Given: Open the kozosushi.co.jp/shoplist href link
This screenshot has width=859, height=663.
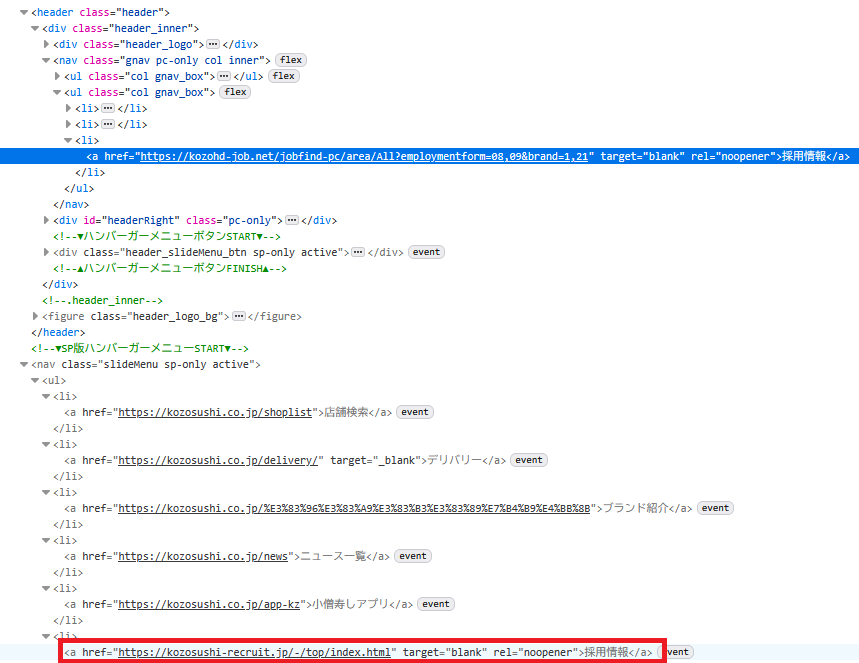Looking at the screenshot, I should 217,412.
